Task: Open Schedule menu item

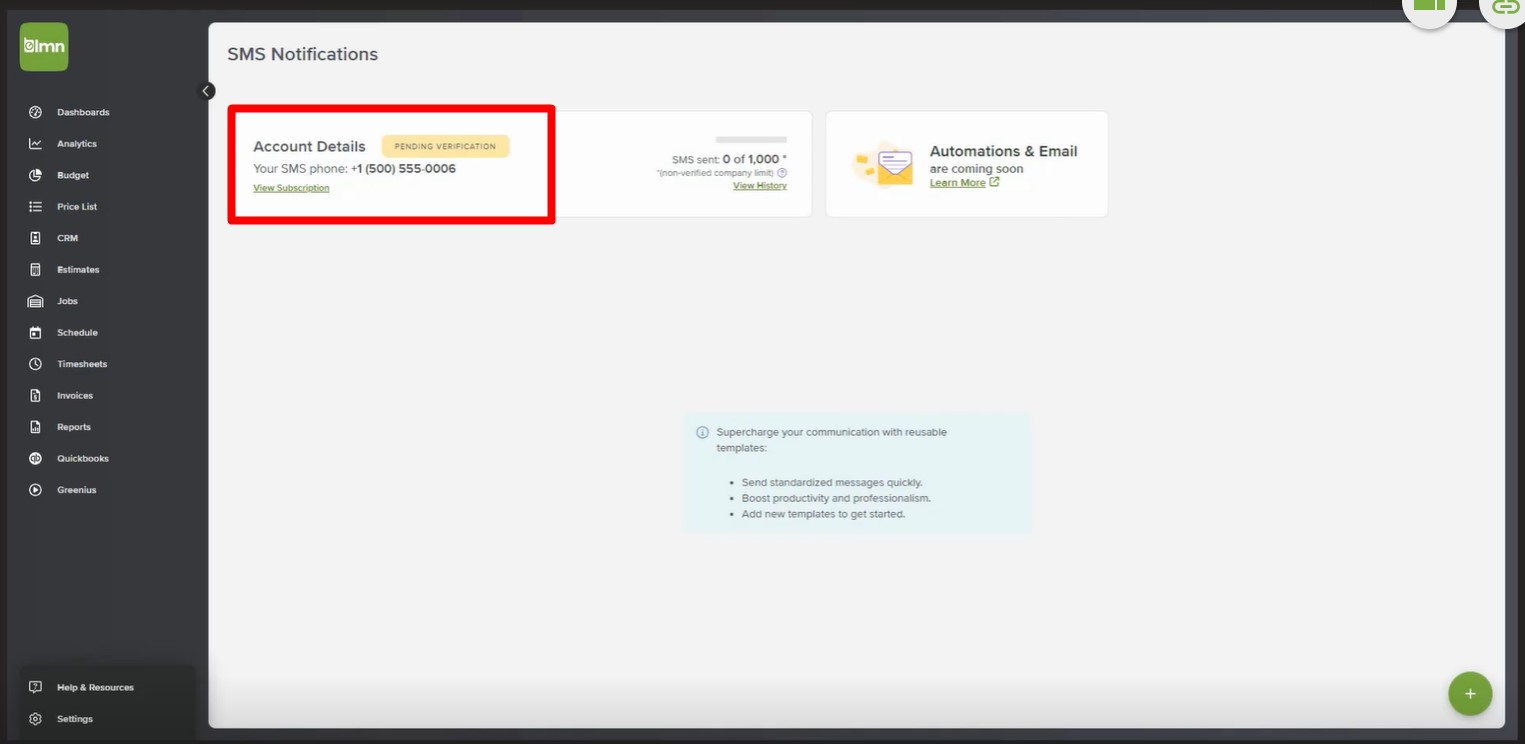Action: (77, 333)
